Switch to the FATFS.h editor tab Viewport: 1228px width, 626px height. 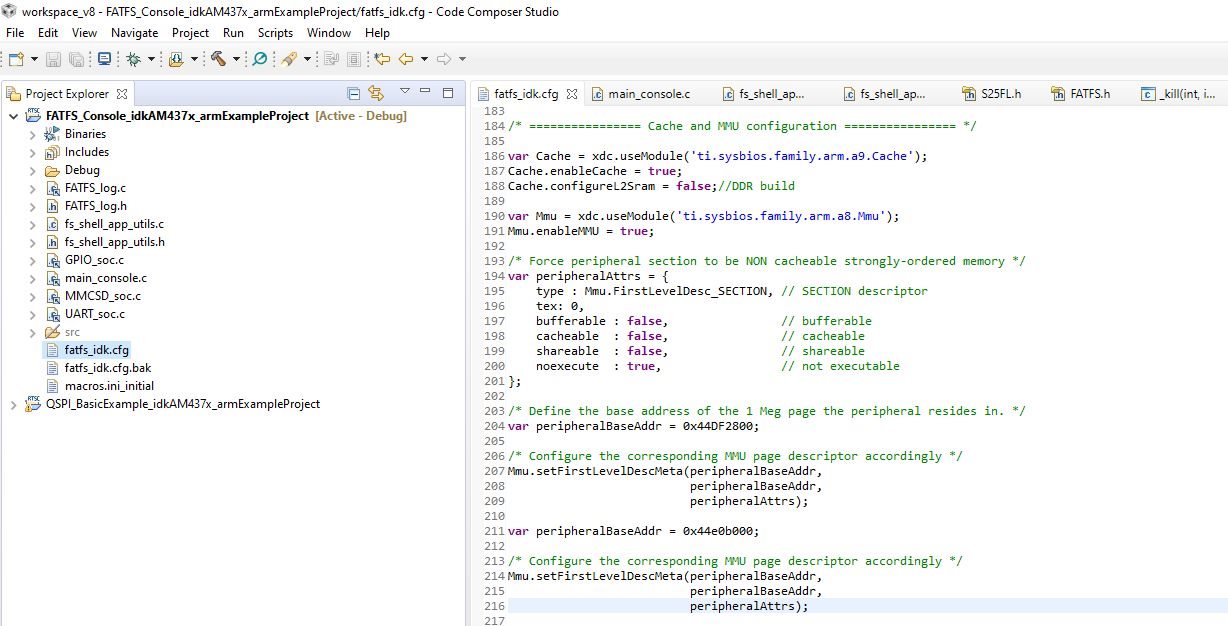(x=1080, y=94)
